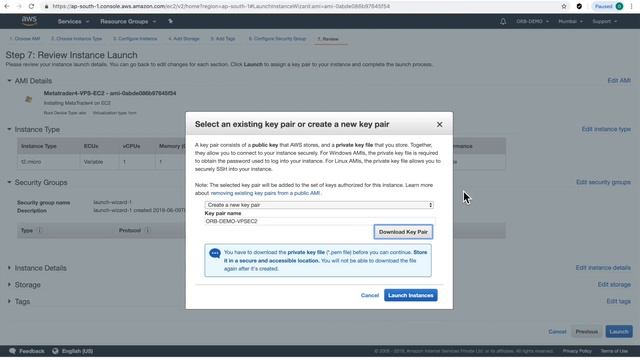This screenshot has height=360, width=640.
Task: Click the Windows AMI icon next to Metatrader4
Action: pos(28,99)
